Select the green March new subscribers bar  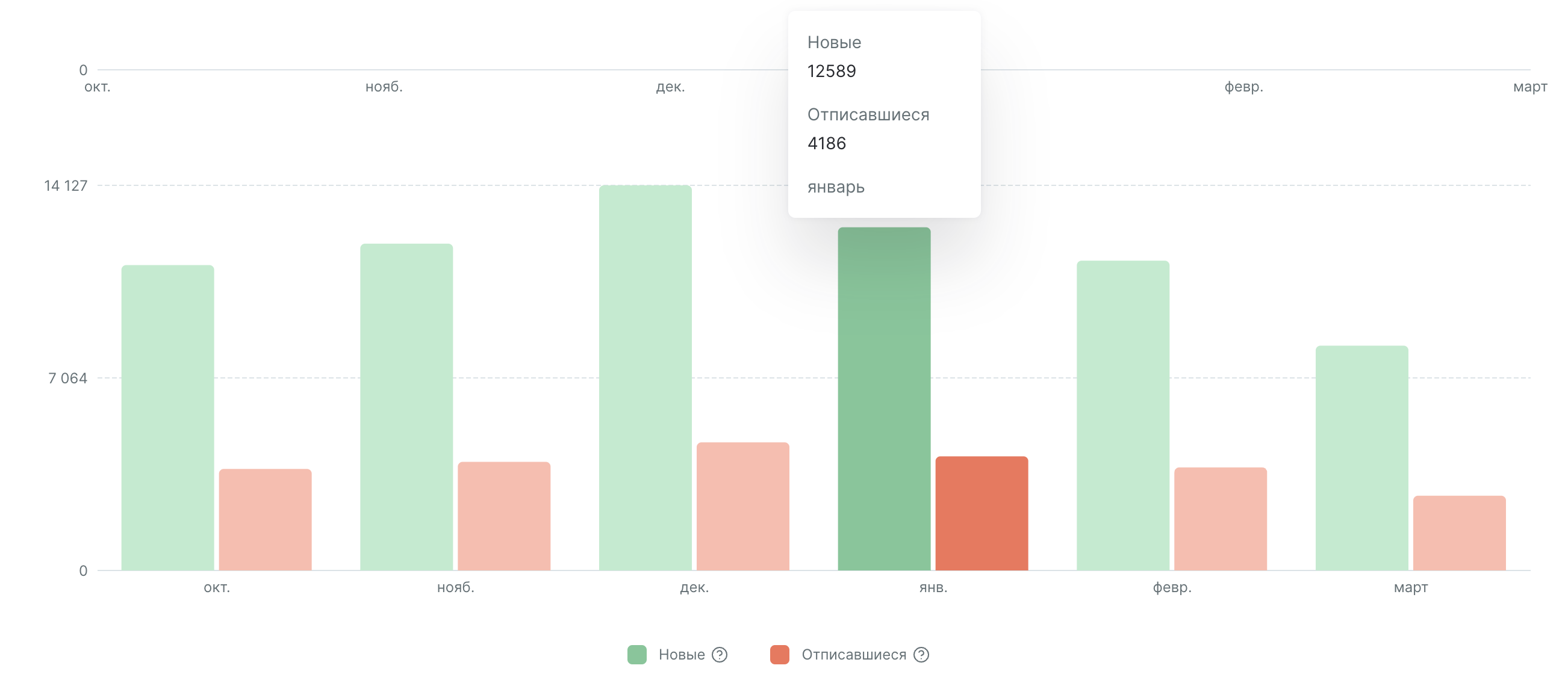pos(1361,458)
